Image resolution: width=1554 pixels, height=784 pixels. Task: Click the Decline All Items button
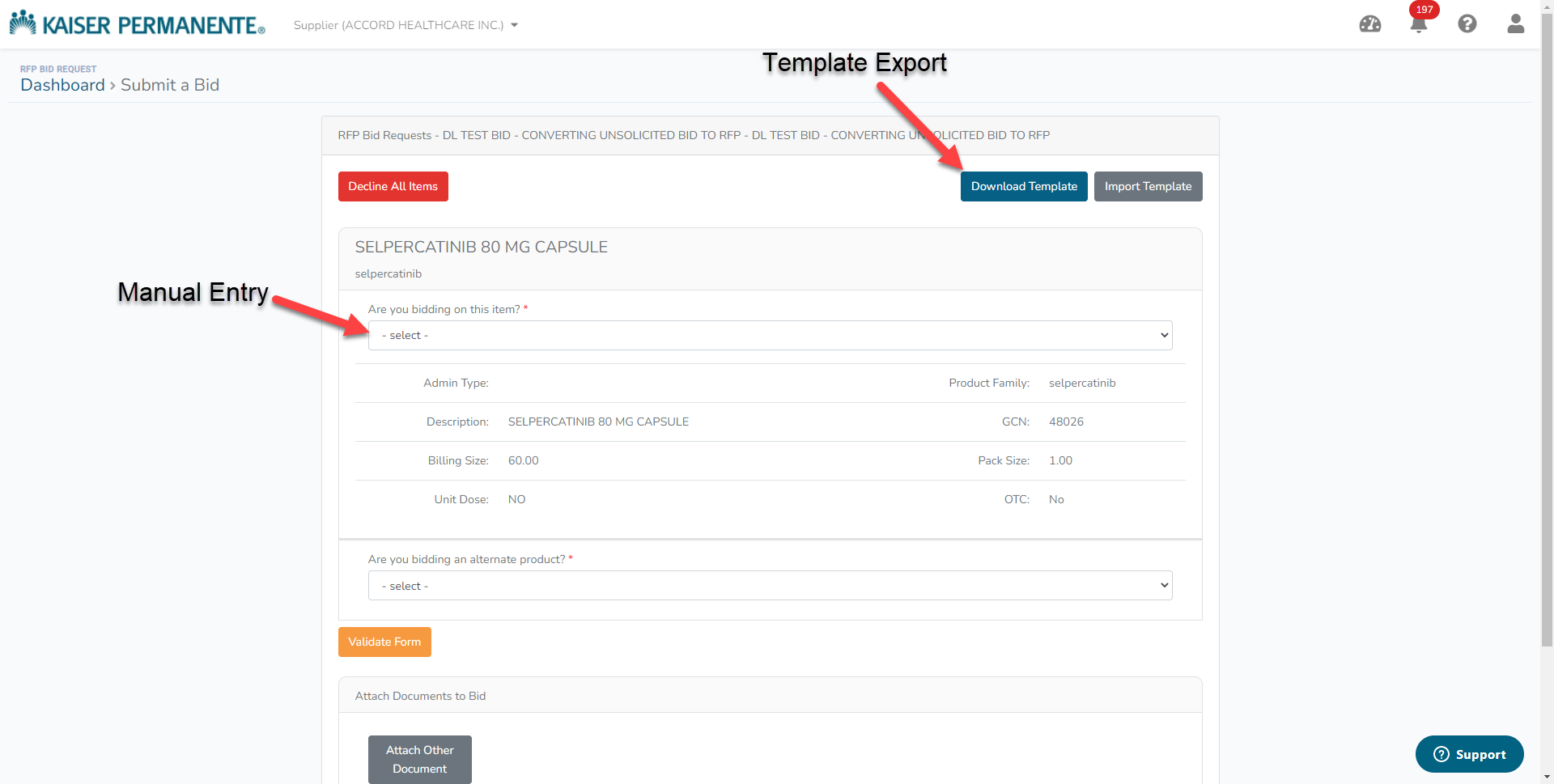pos(393,186)
